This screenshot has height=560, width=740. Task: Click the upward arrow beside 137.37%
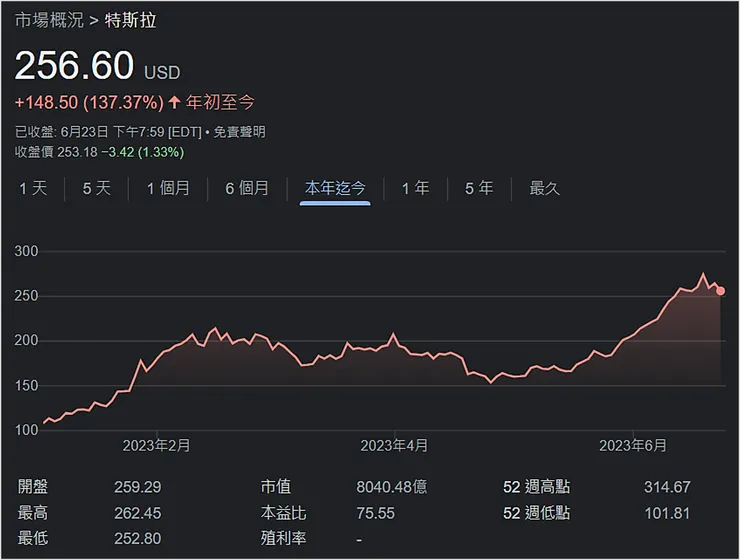click(175, 102)
